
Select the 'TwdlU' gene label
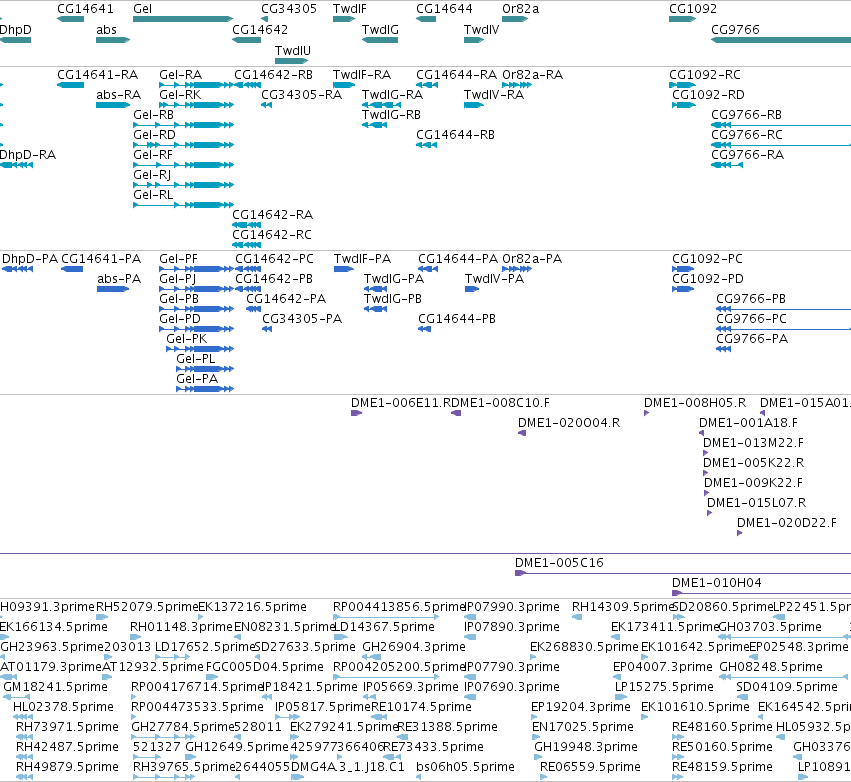[293, 50]
